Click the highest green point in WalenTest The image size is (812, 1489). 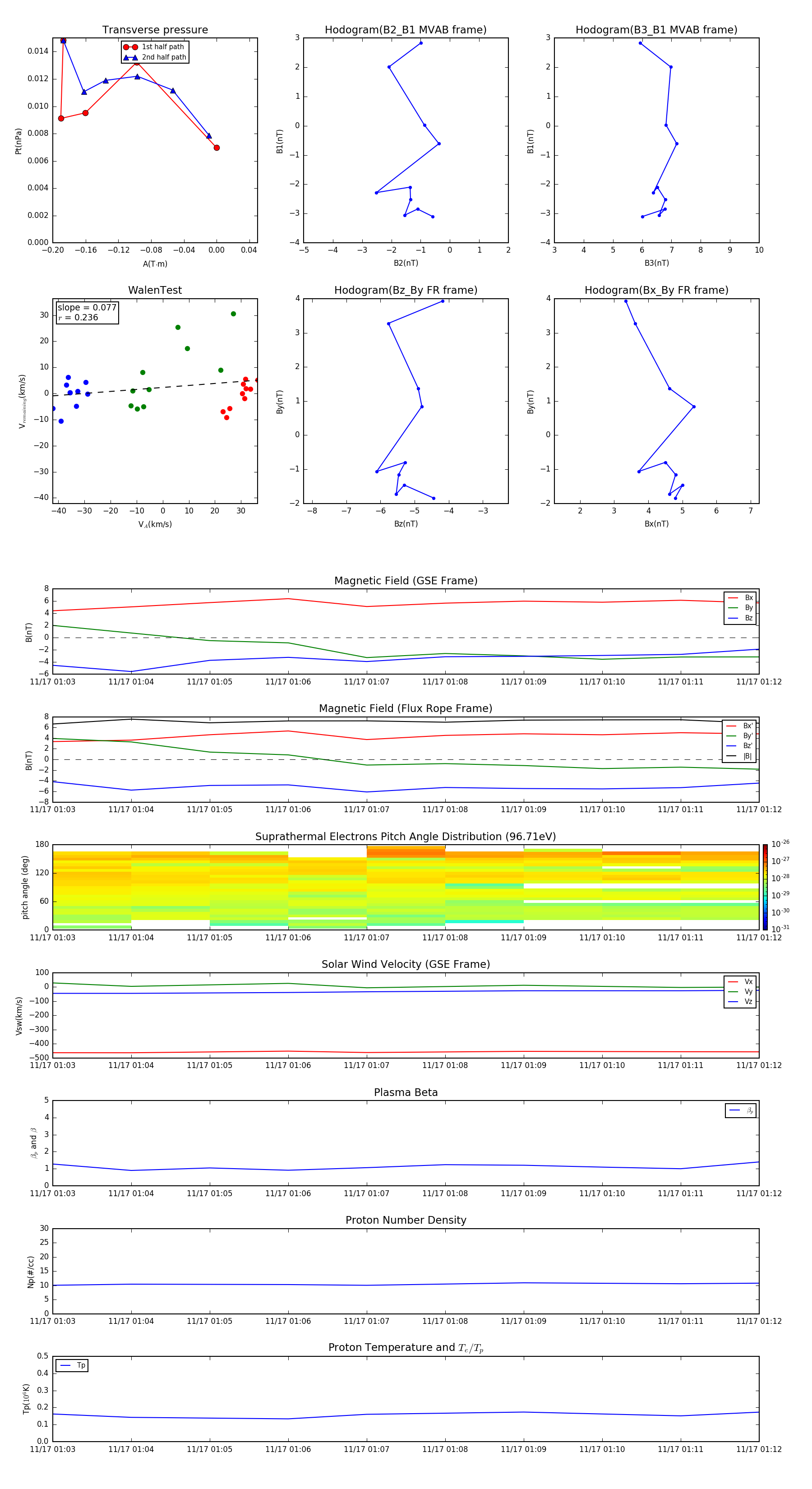(x=234, y=314)
